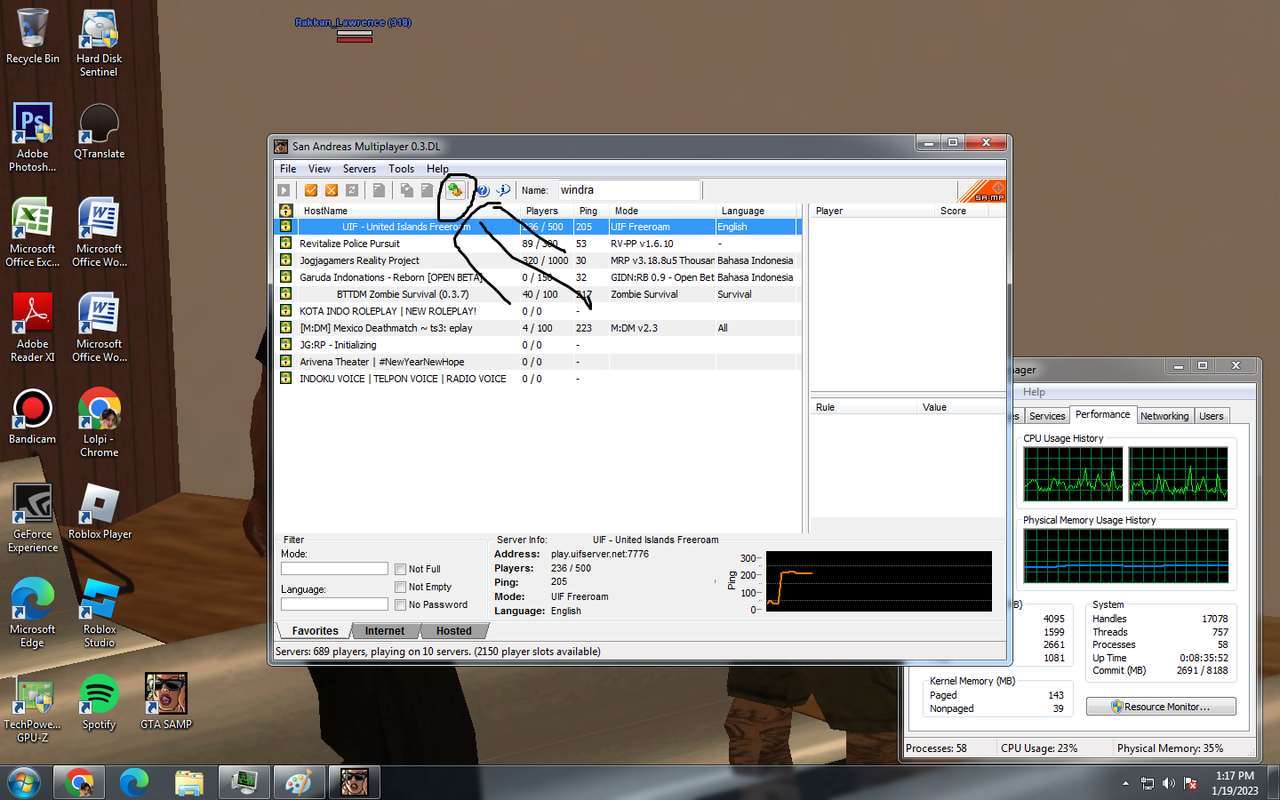1280x800 pixels.
Task: Select the Spotify desktop shortcut
Action: 99,701
